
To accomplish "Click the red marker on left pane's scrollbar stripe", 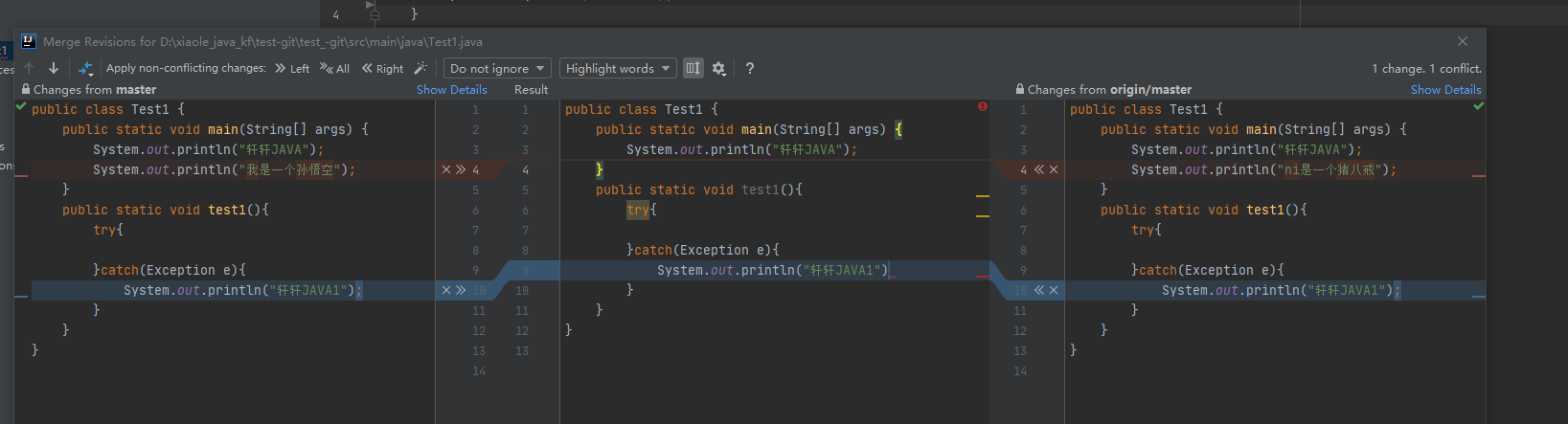I will pos(21,176).
